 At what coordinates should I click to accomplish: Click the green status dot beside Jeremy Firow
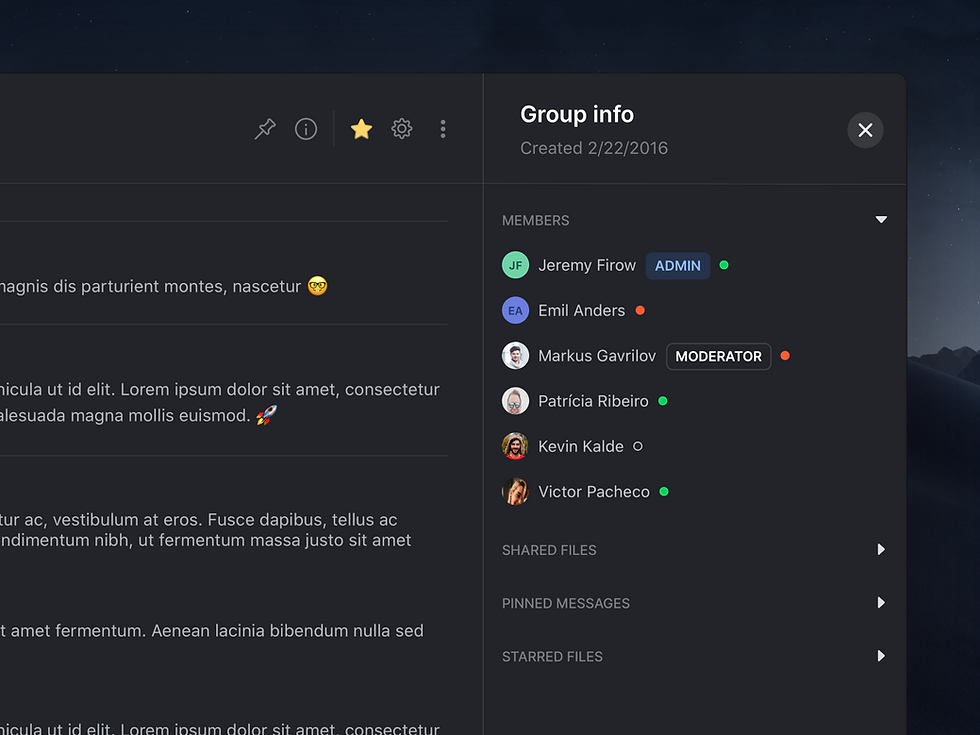[724, 265]
